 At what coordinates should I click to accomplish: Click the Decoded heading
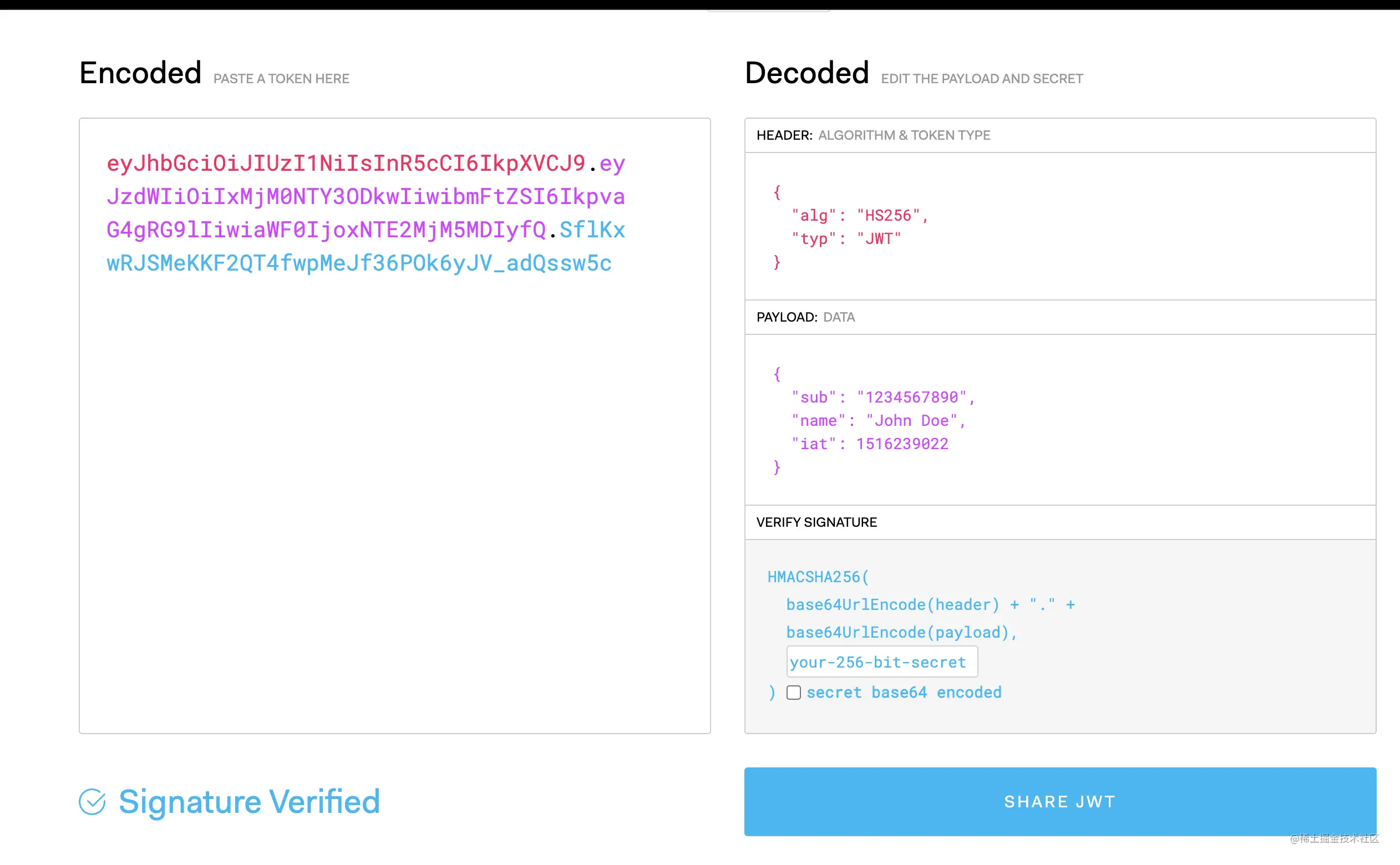click(x=806, y=73)
